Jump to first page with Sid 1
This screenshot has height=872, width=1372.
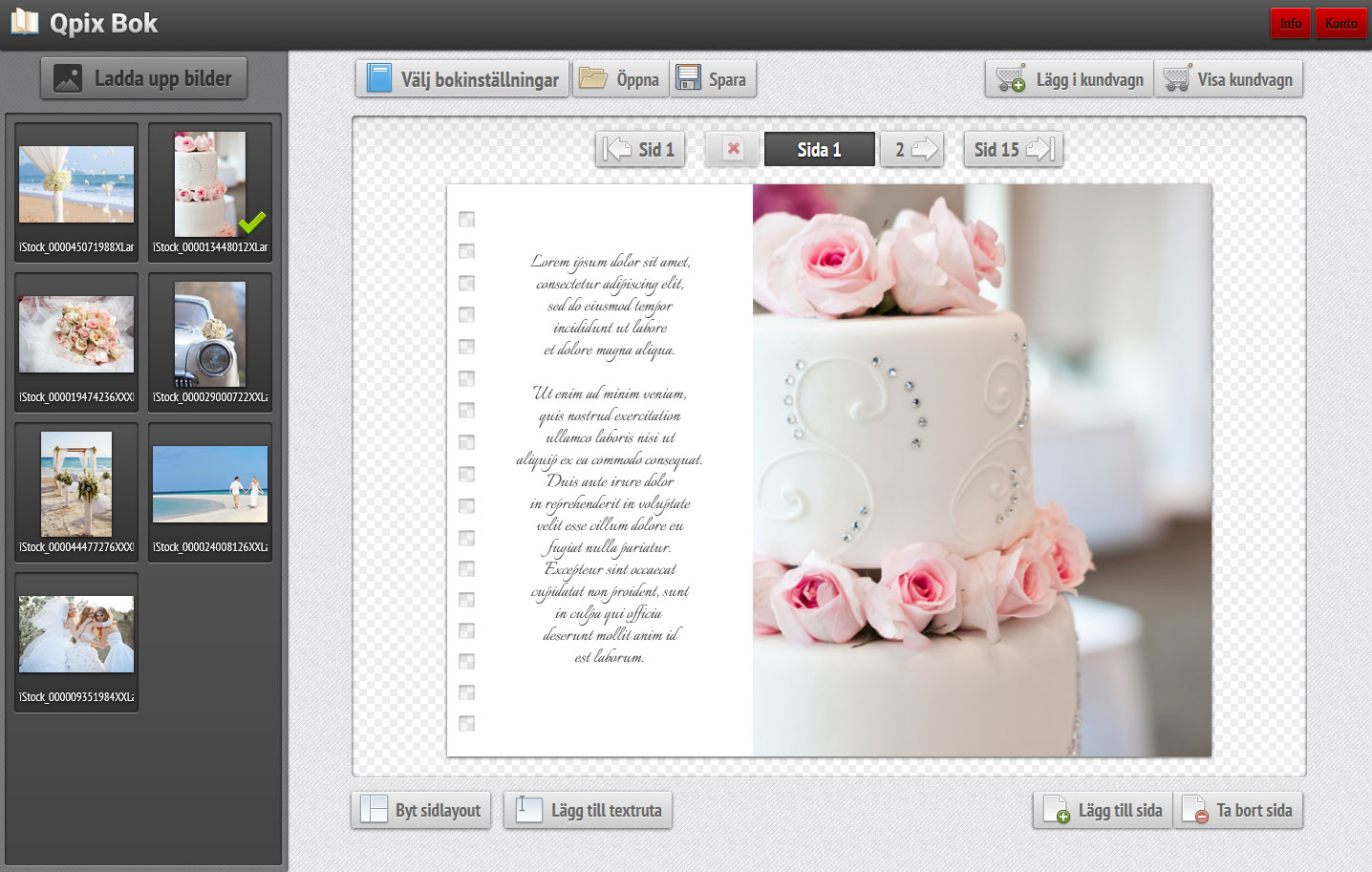pyautogui.click(x=640, y=149)
